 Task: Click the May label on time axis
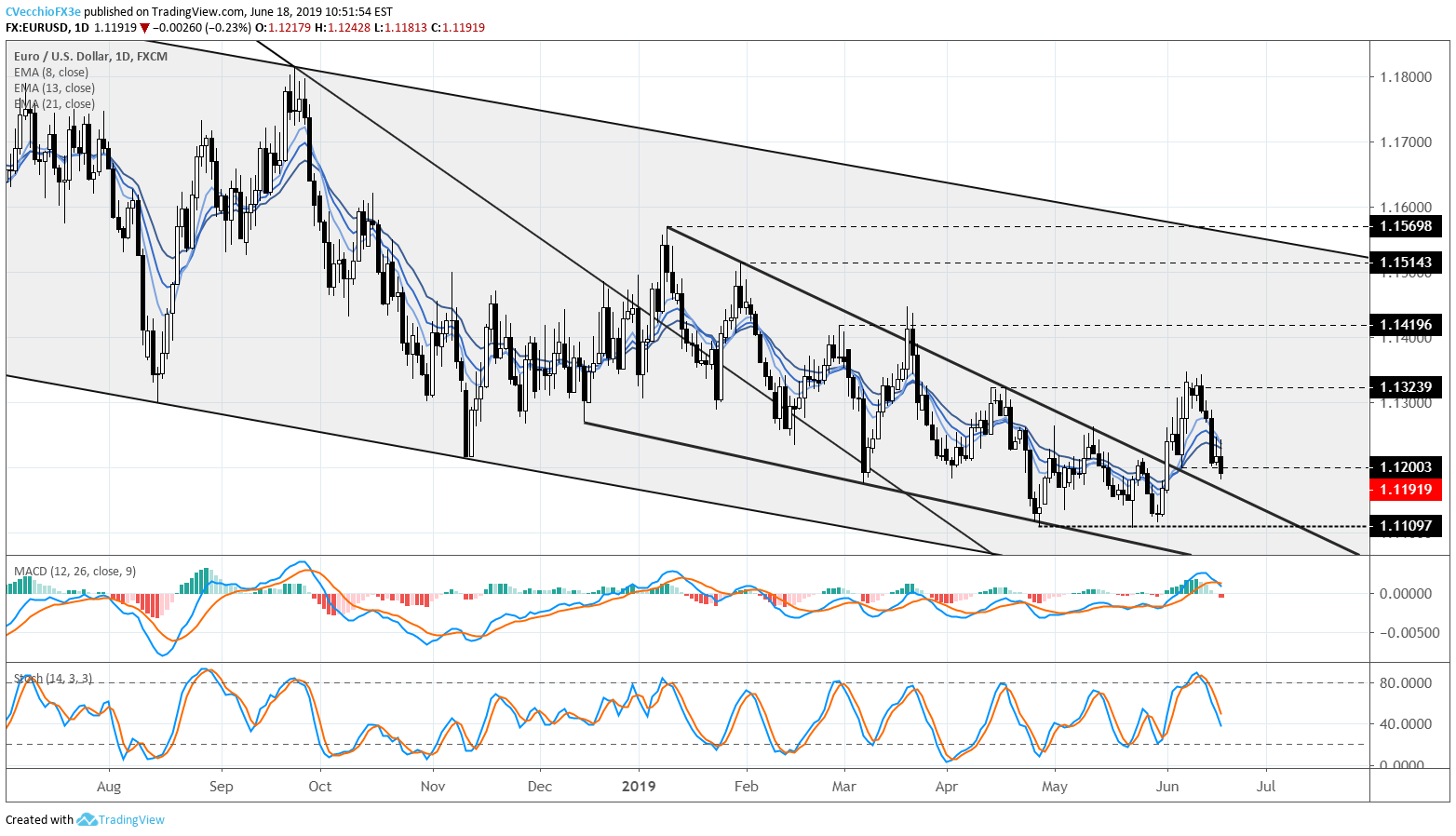[x=1055, y=787]
